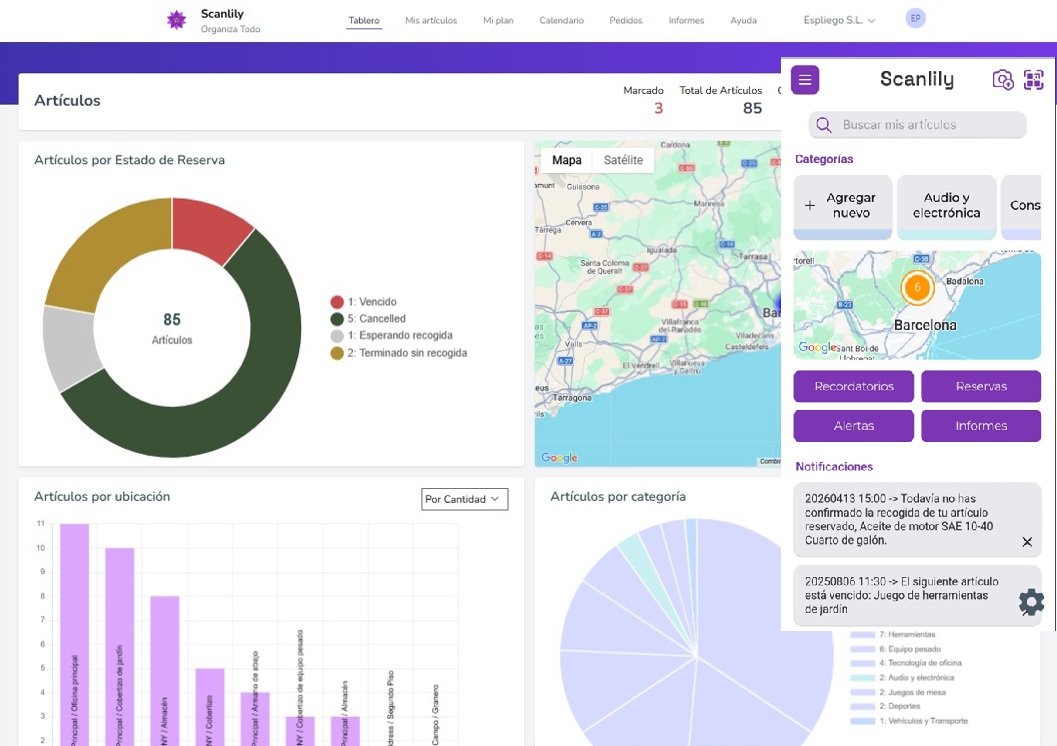1057x746 pixels.
Task: Select the Mapa view tab
Action: tap(566, 160)
